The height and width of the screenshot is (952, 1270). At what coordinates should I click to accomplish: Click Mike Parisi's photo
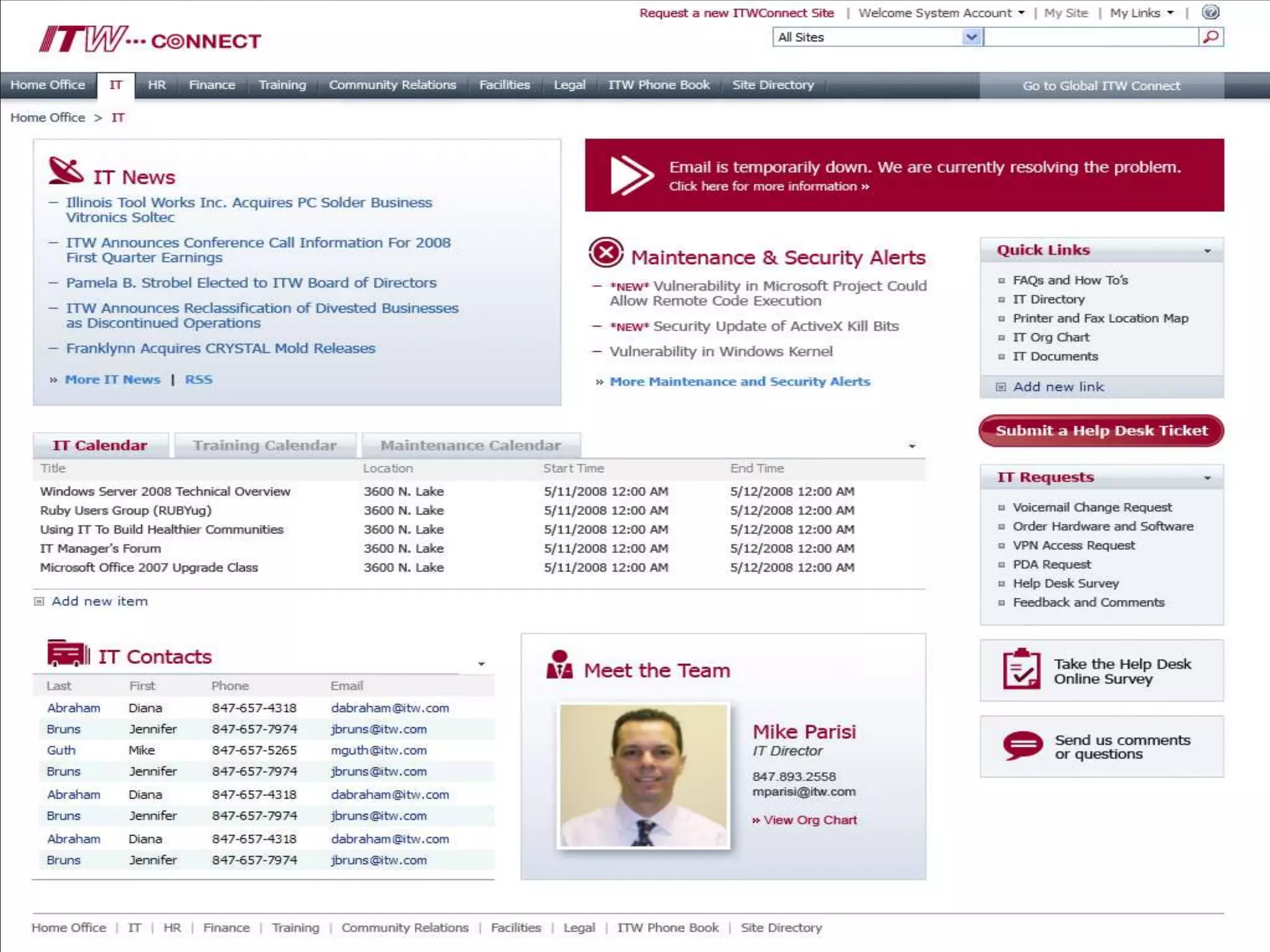coord(644,775)
